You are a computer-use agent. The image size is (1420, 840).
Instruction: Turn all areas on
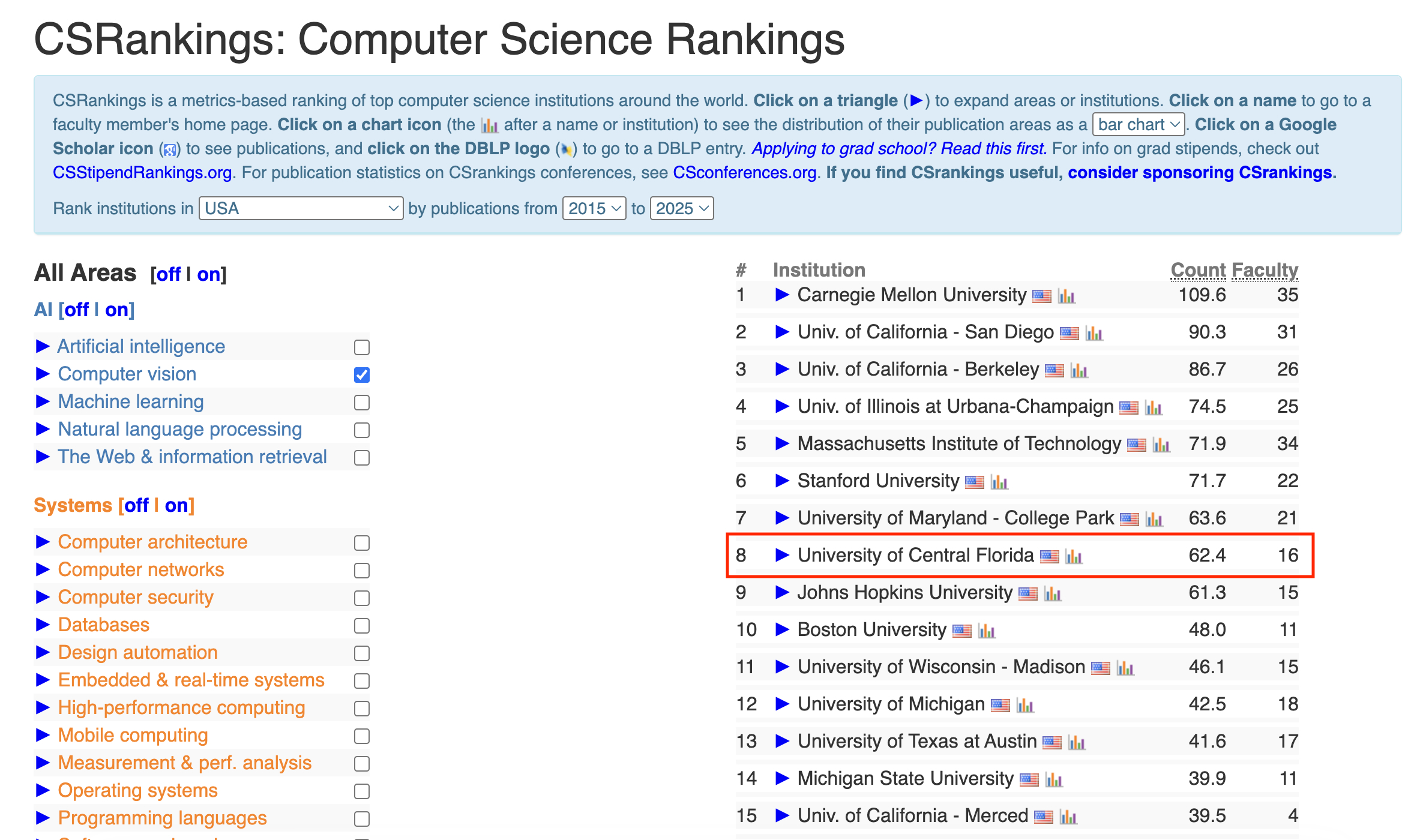pyautogui.click(x=209, y=274)
